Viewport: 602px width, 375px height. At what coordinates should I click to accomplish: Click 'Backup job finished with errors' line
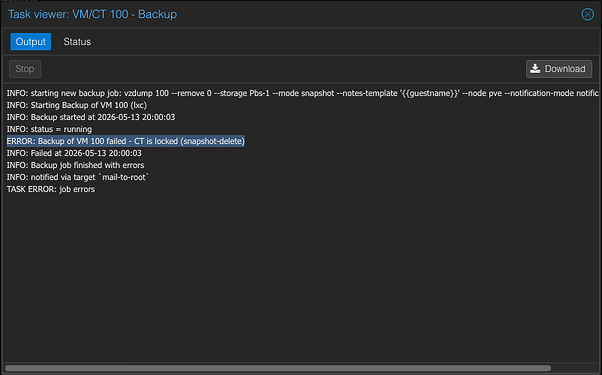click(x=75, y=165)
